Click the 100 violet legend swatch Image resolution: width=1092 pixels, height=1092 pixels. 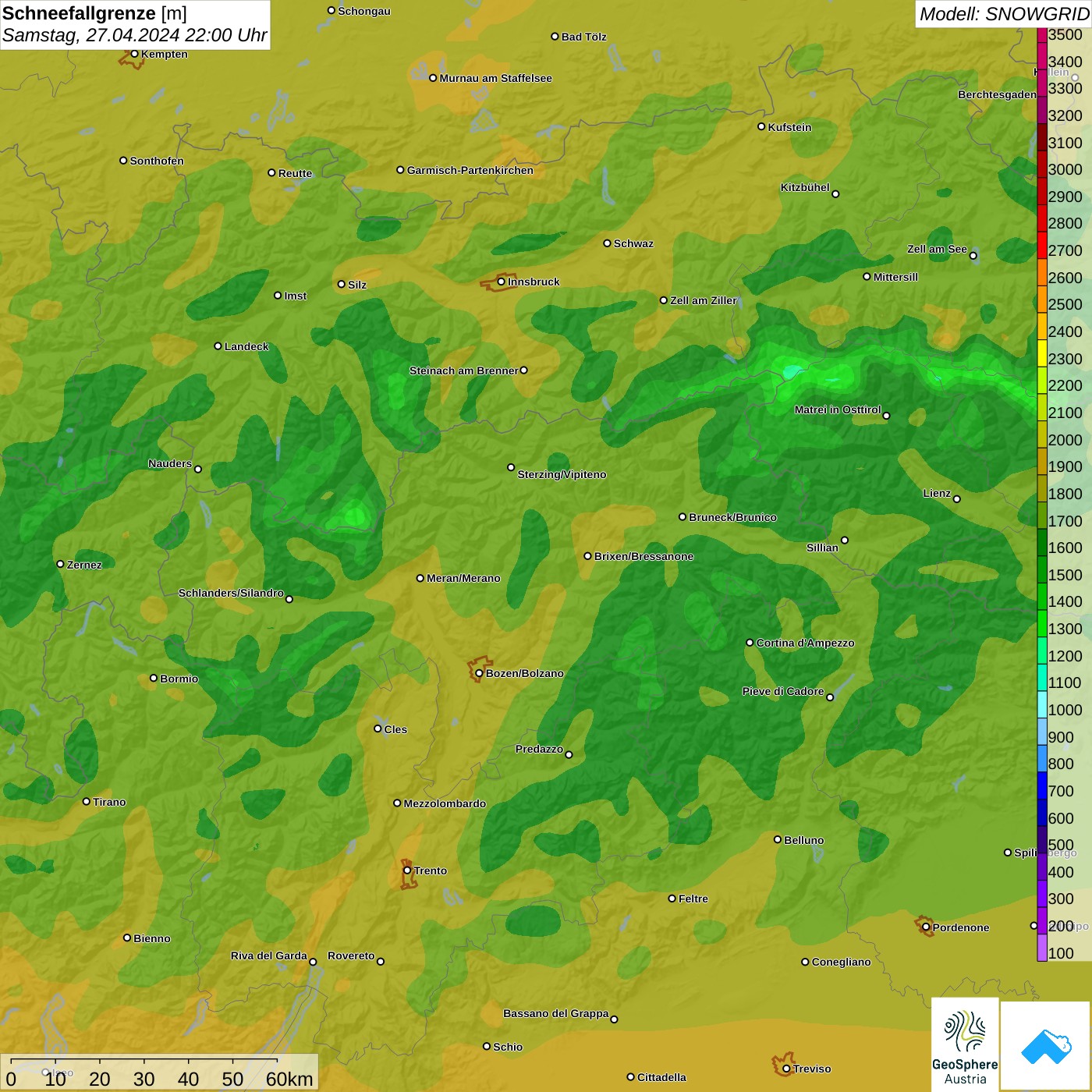(x=1041, y=948)
